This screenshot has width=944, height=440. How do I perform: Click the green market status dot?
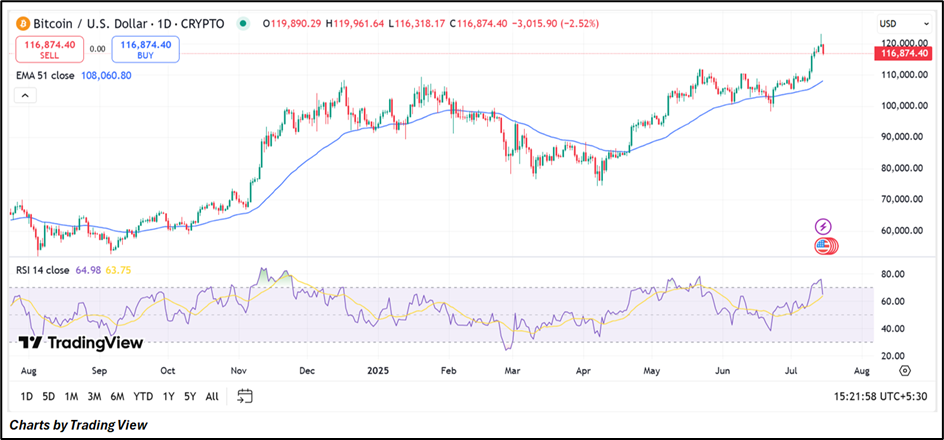[244, 23]
